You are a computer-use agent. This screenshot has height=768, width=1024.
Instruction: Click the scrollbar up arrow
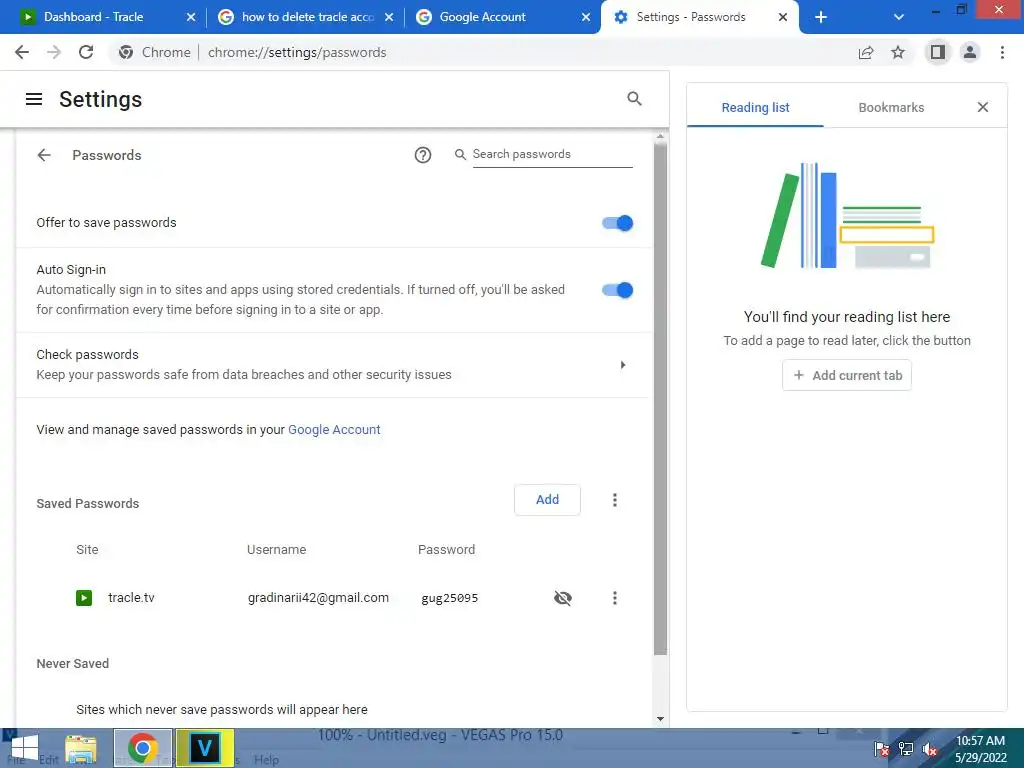(660, 137)
